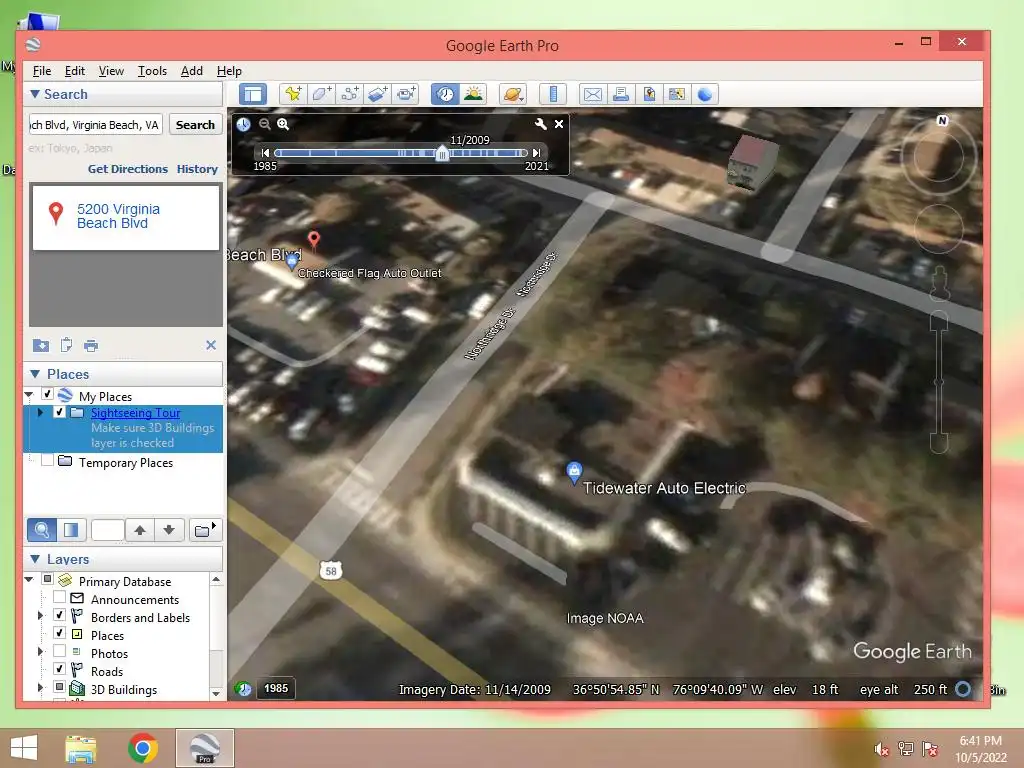Screen dimensions: 1024x768
Task: Toggle the Places panel transparency view button
Action: [x=71, y=530]
